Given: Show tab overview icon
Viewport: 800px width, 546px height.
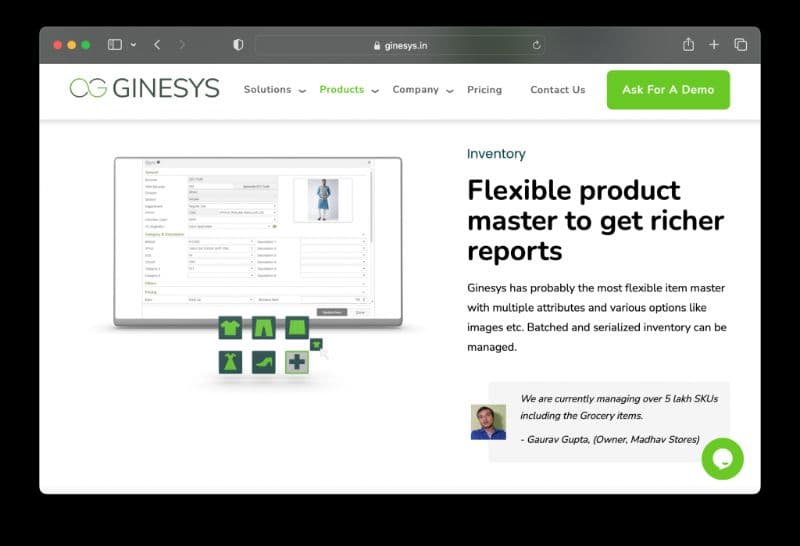Looking at the screenshot, I should point(741,45).
